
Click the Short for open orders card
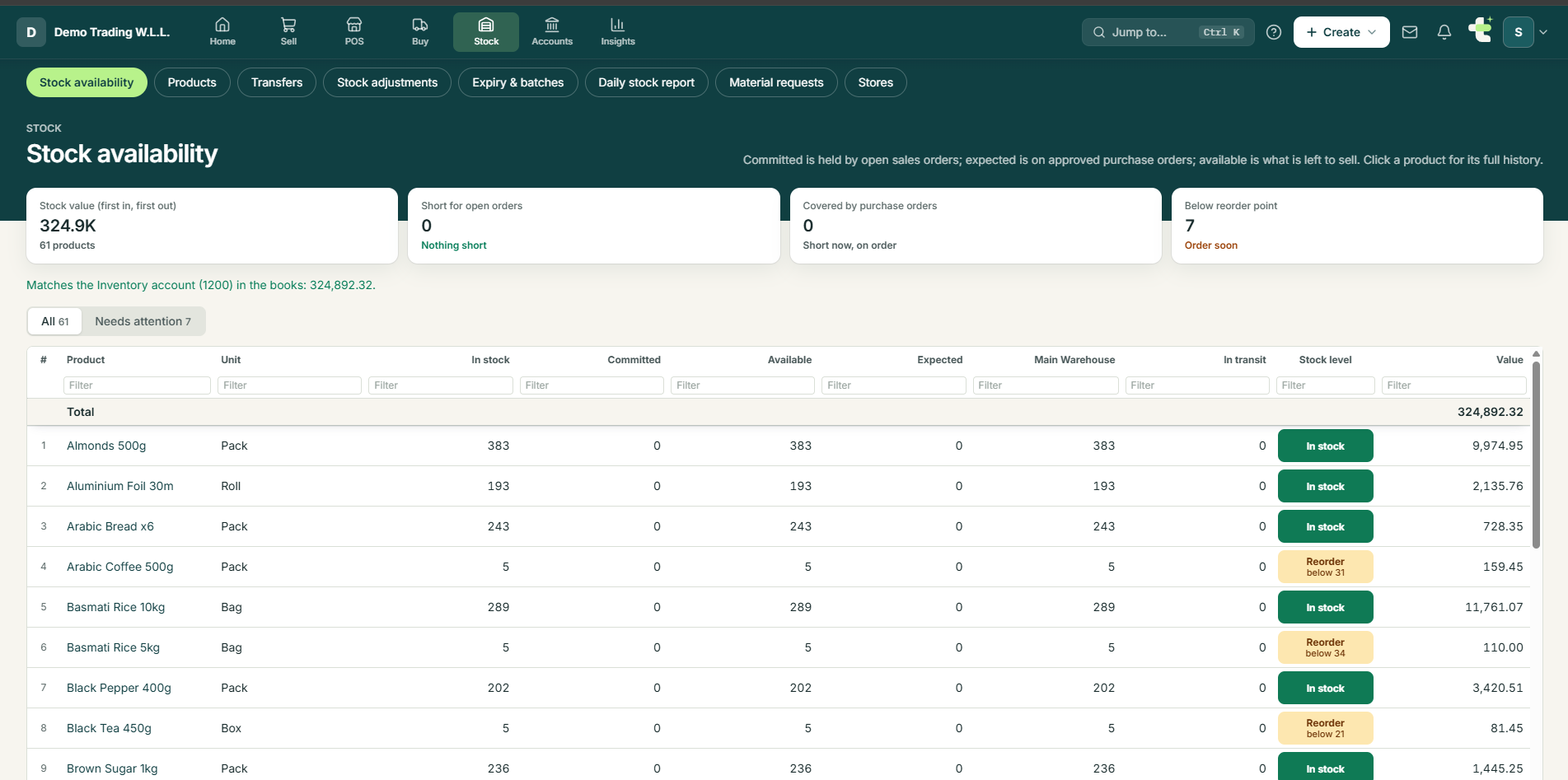[594, 226]
